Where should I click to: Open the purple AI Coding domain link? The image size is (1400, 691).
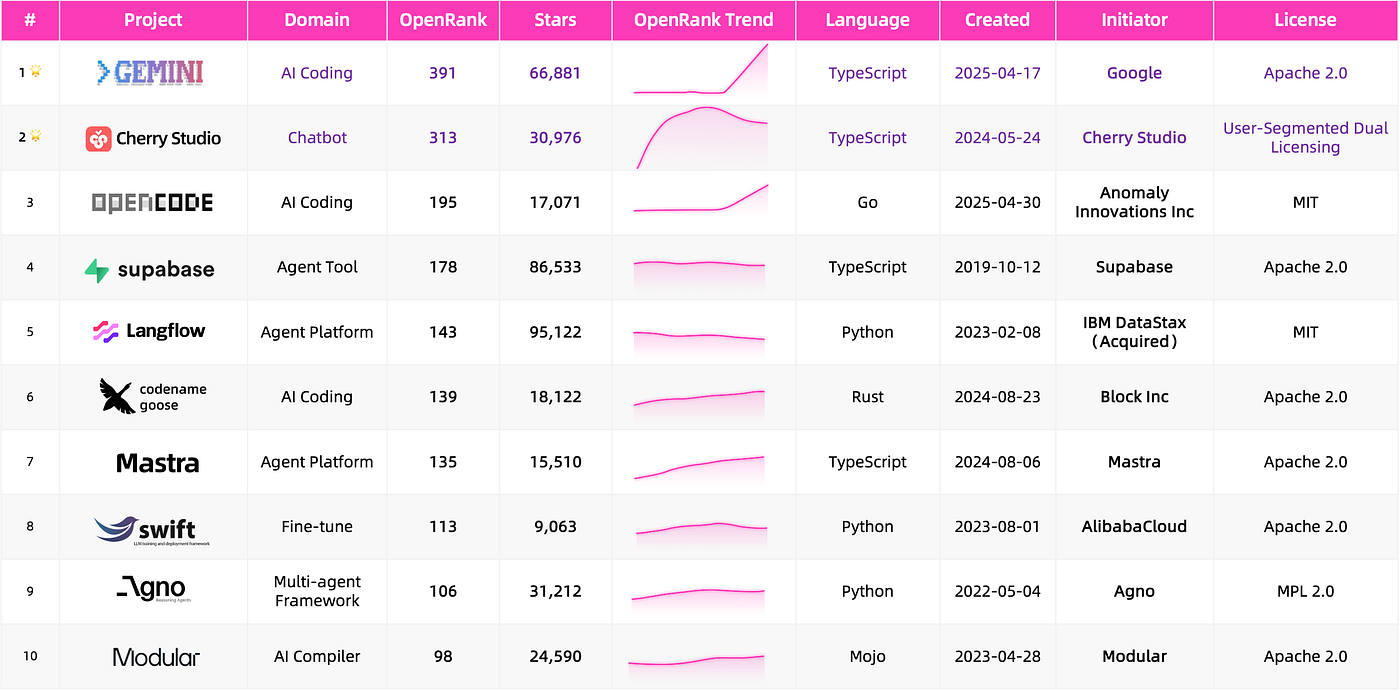tap(317, 73)
